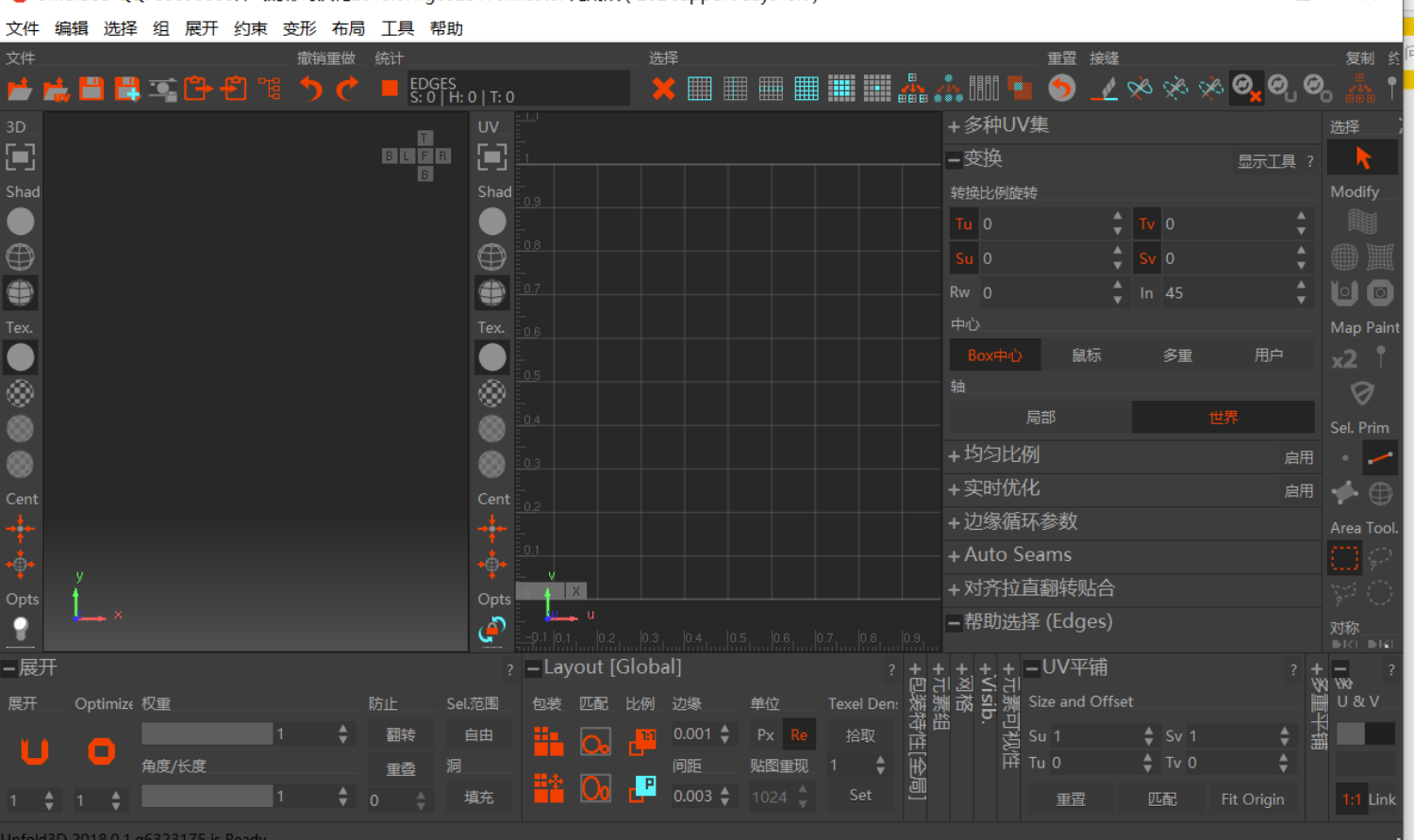Toggle Re unit in Layout
The width and height of the screenshot is (1414, 840).
(799, 734)
